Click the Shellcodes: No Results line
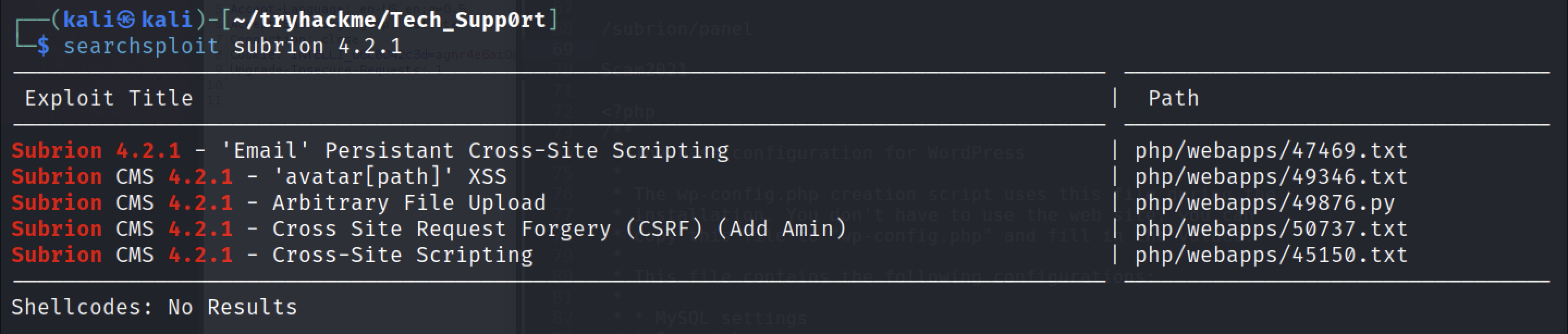This screenshot has height=334, width=1568. point(155,307)
